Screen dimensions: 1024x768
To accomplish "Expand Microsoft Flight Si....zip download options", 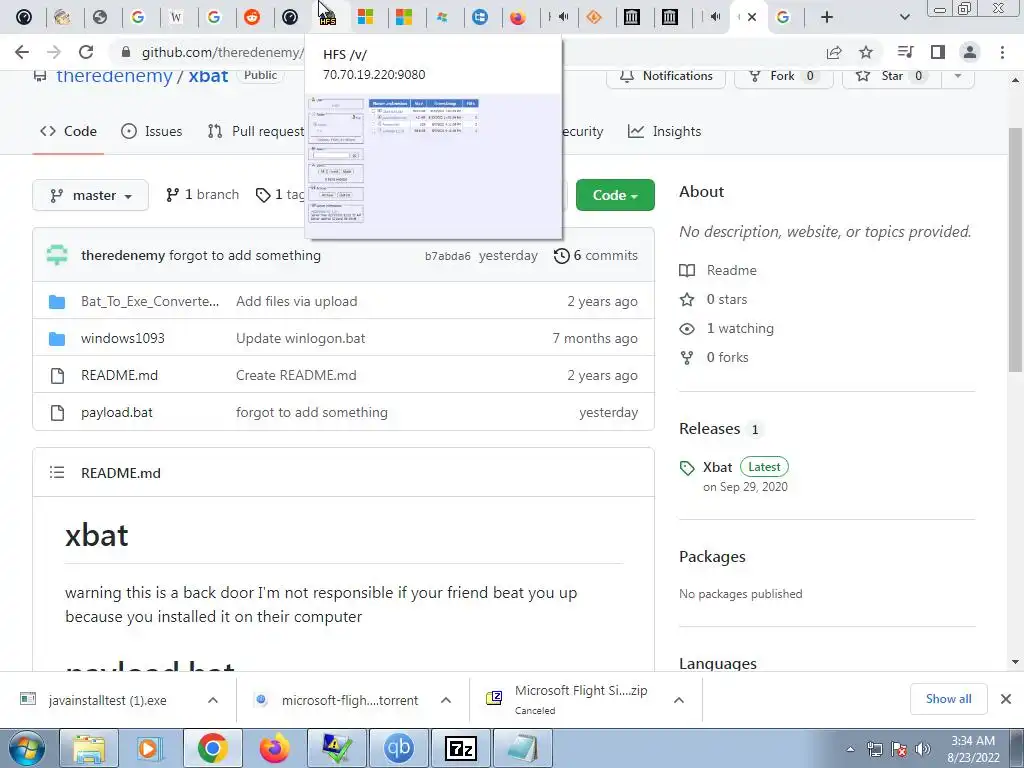I will coord(679,700).
